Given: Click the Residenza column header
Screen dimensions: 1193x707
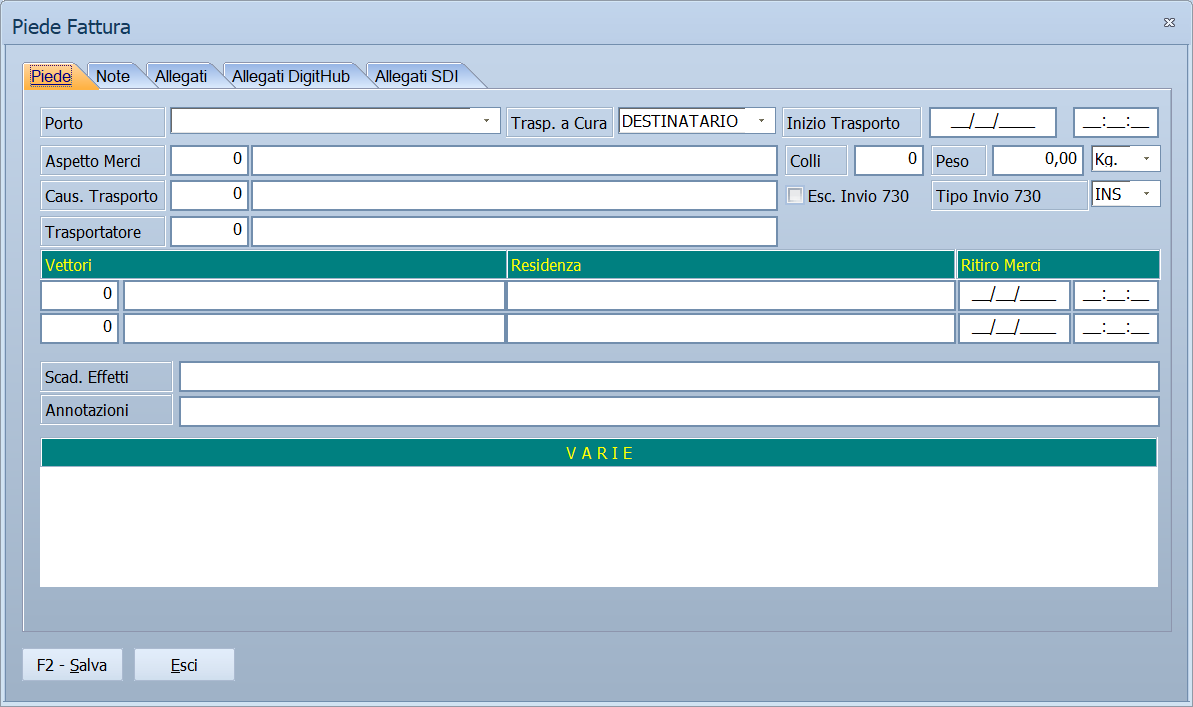Looking at the screenshot, I should (731, 265).
